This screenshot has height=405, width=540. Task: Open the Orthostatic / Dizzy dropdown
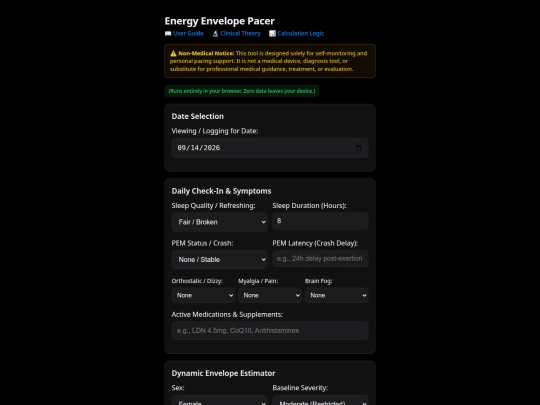click(203, 295)
